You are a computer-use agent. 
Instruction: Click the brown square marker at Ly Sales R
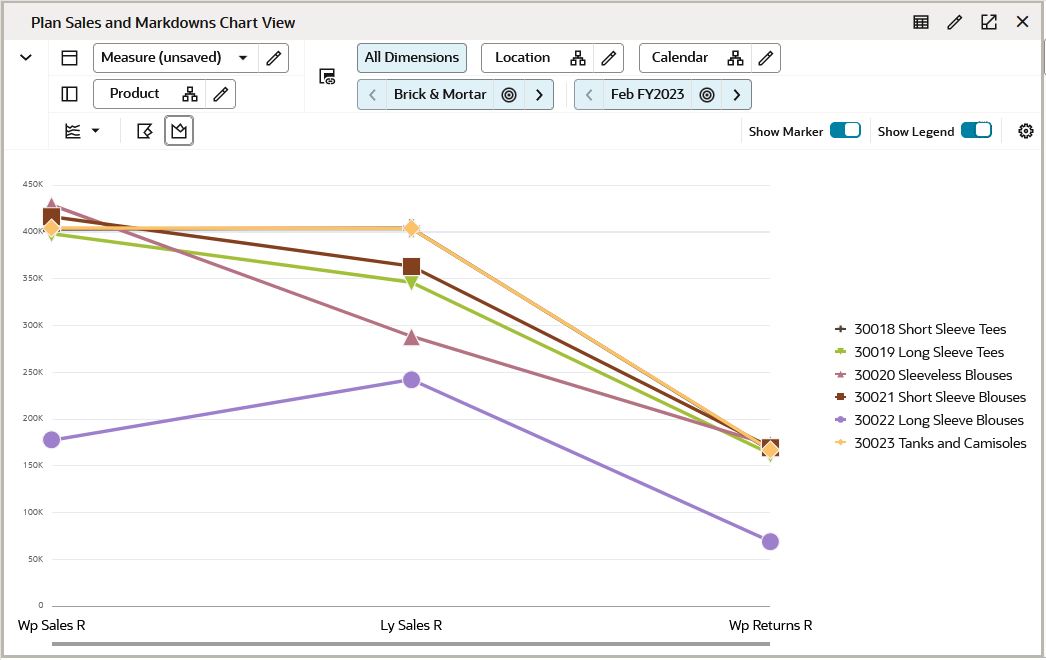pos(412,267)
